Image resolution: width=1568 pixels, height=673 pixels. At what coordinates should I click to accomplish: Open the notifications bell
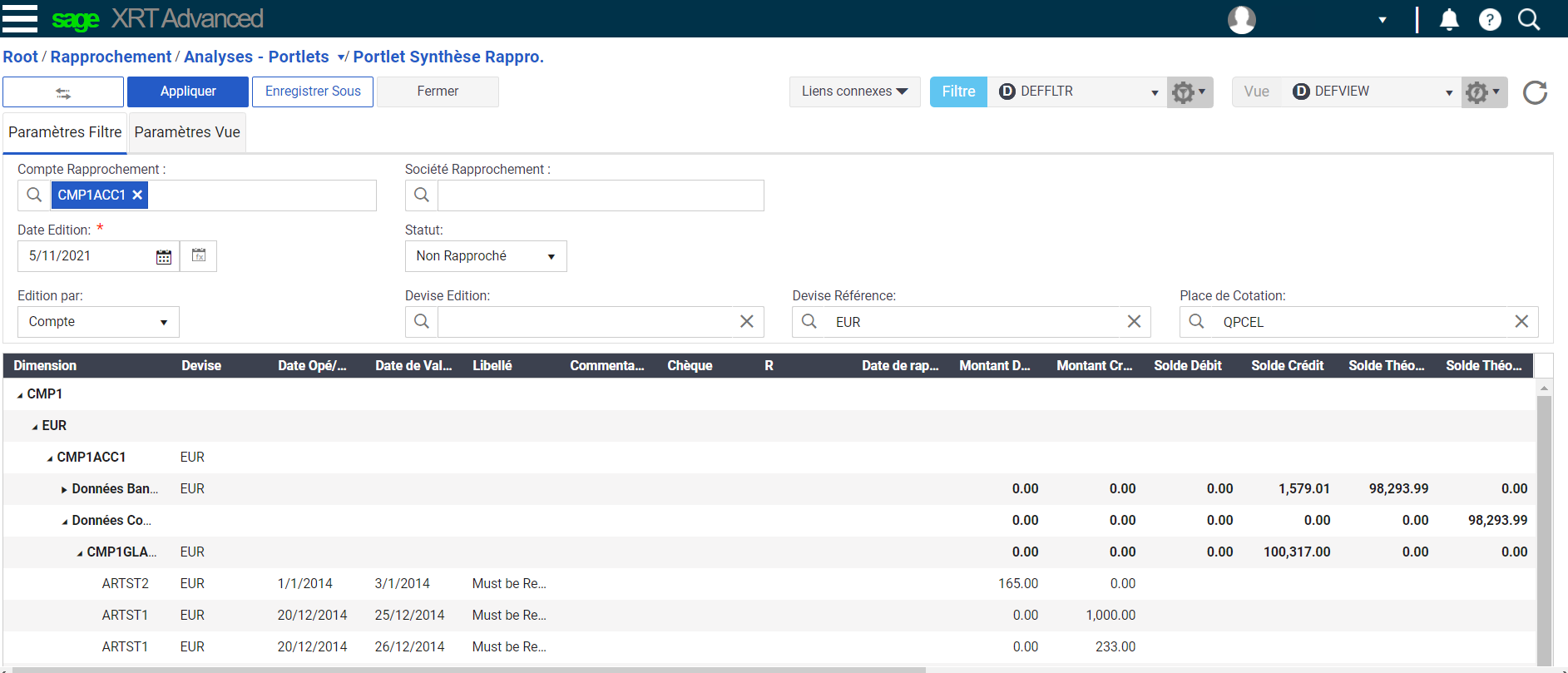point(1449,19)
